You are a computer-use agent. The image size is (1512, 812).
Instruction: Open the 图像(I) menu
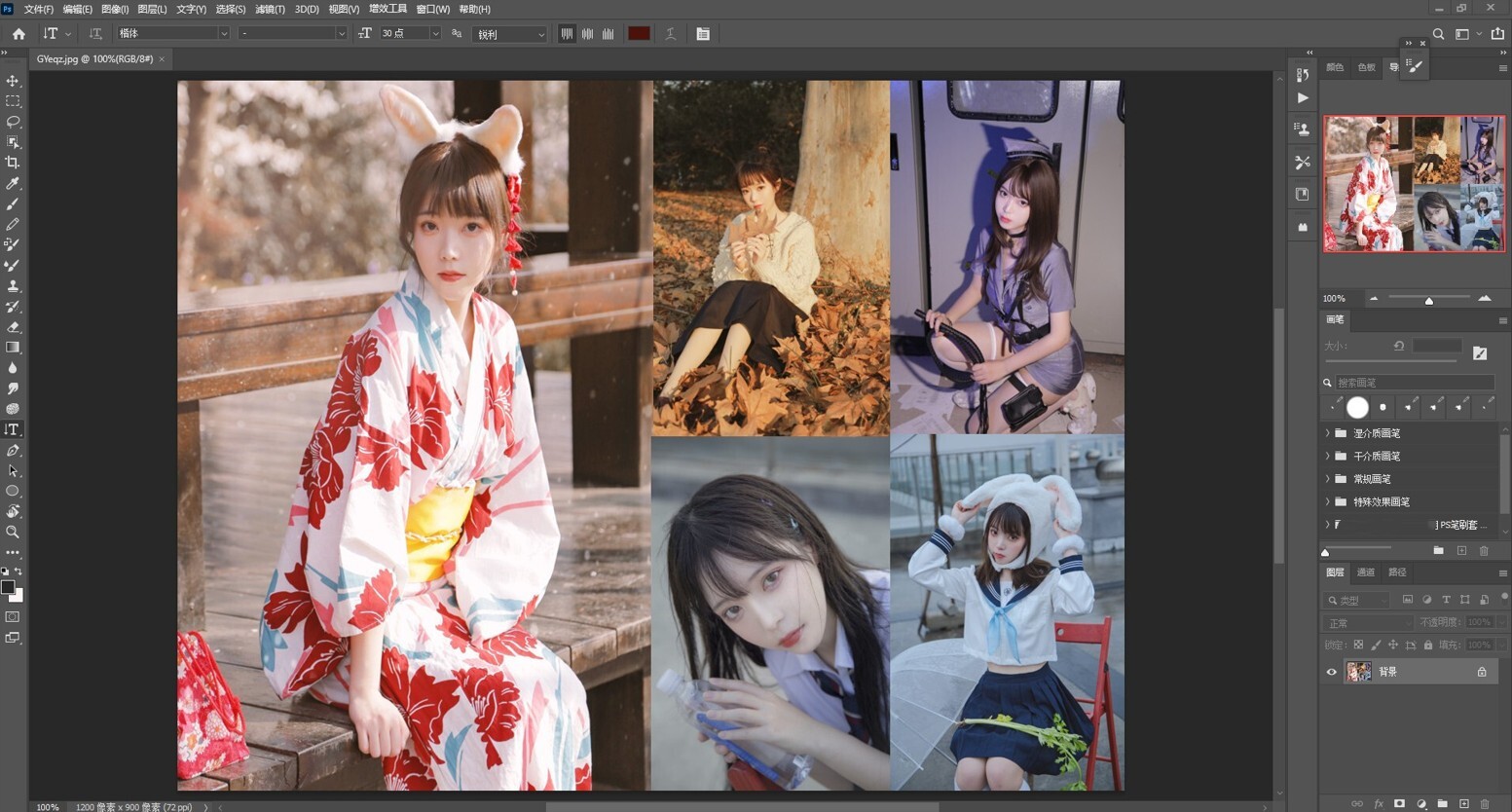pos(115,9)
